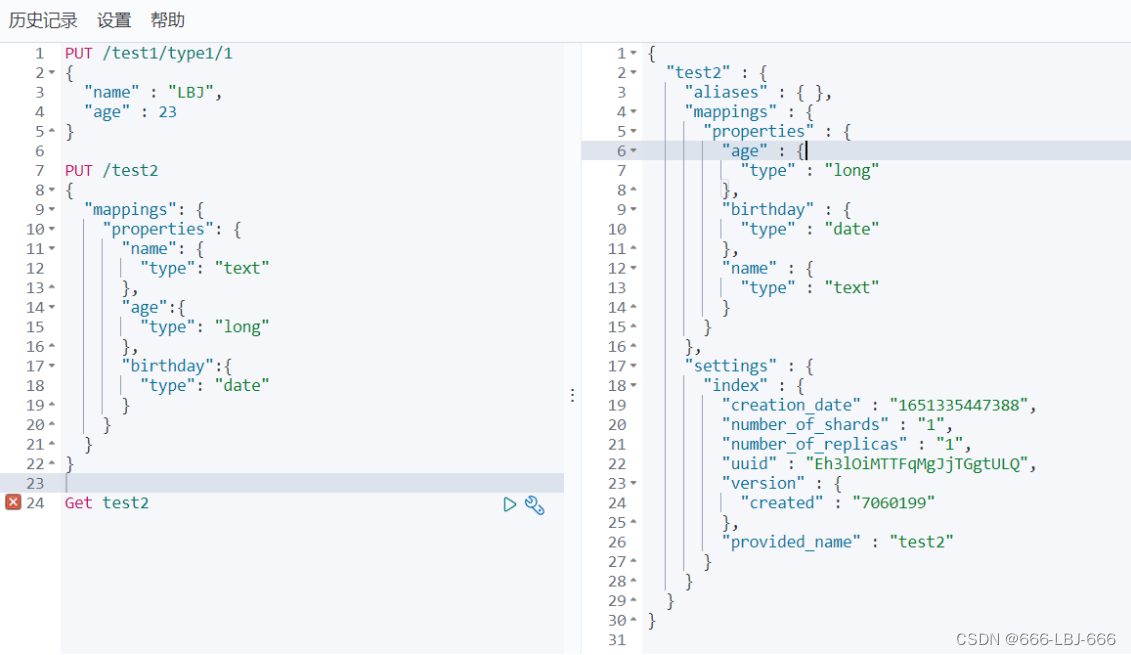The height and width of the screenshot is (655, 1131).
Task: Fold "index" block on response line 18
Action: click(633, 386)
